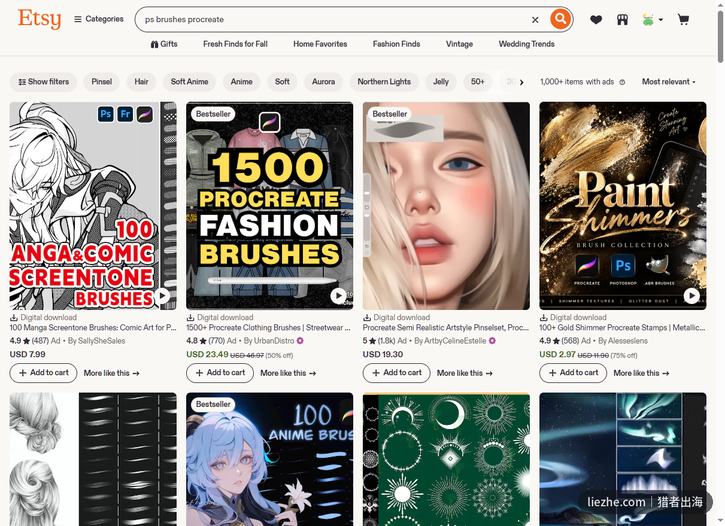Open Favorites heart icon
Viewport: 725px width, 526px height.
(596, 19)
